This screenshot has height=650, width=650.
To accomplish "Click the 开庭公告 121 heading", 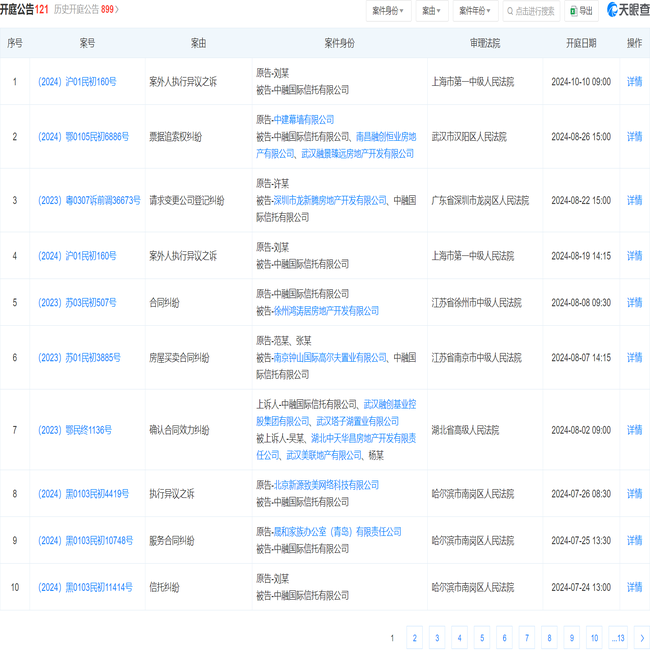I will click(24, 10).
